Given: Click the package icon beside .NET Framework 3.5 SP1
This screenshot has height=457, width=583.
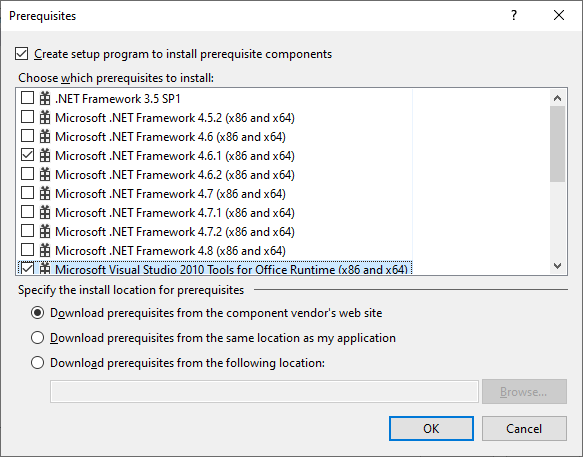Looking at the screenshot, I should coord(45,98).
